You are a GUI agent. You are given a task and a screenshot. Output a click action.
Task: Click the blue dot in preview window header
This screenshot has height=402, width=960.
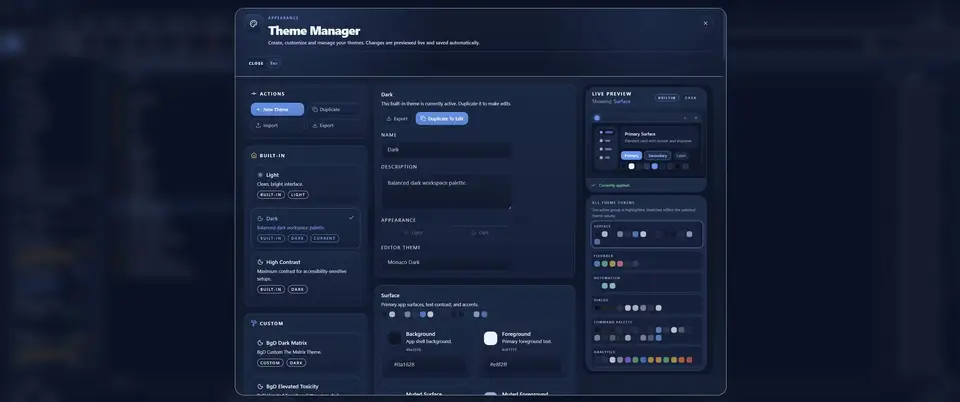[x=597, y=118]
